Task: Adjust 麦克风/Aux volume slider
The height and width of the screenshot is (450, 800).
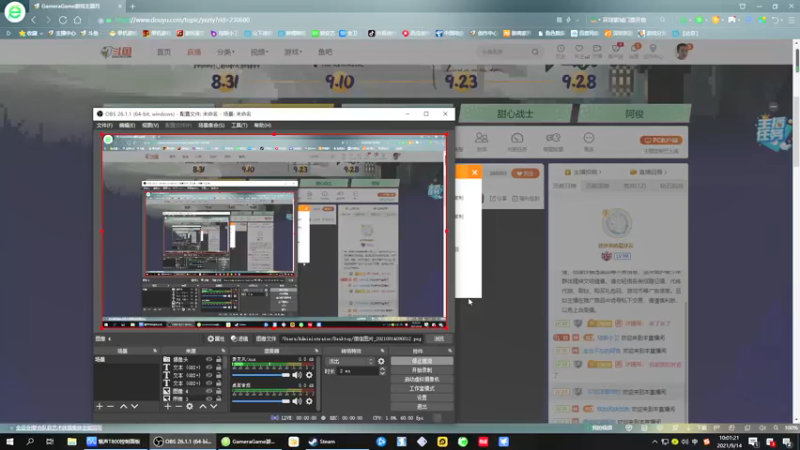Action: tap(261, 375)
